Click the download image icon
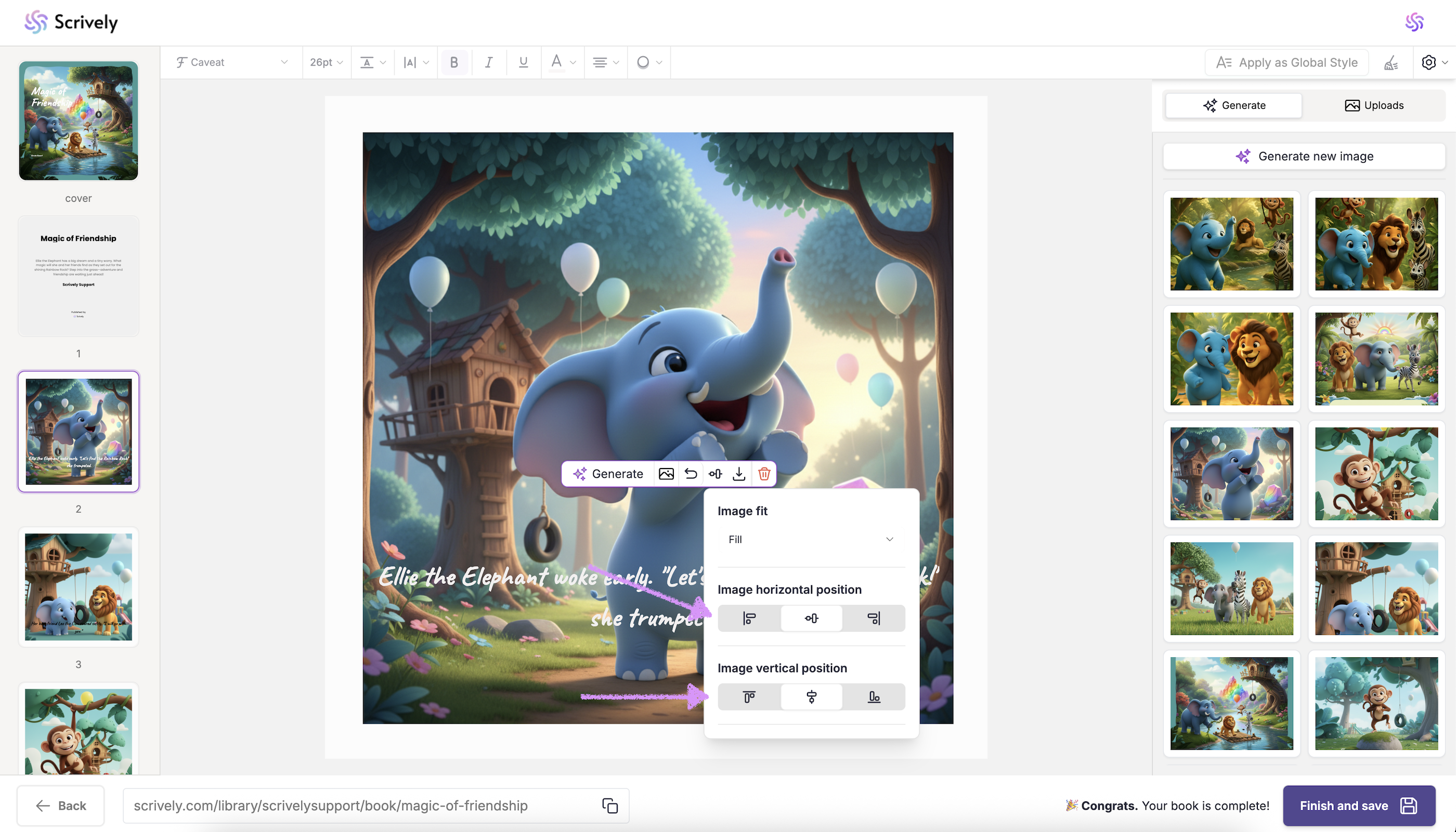The image size is (1456, 832). coord(739,474)
